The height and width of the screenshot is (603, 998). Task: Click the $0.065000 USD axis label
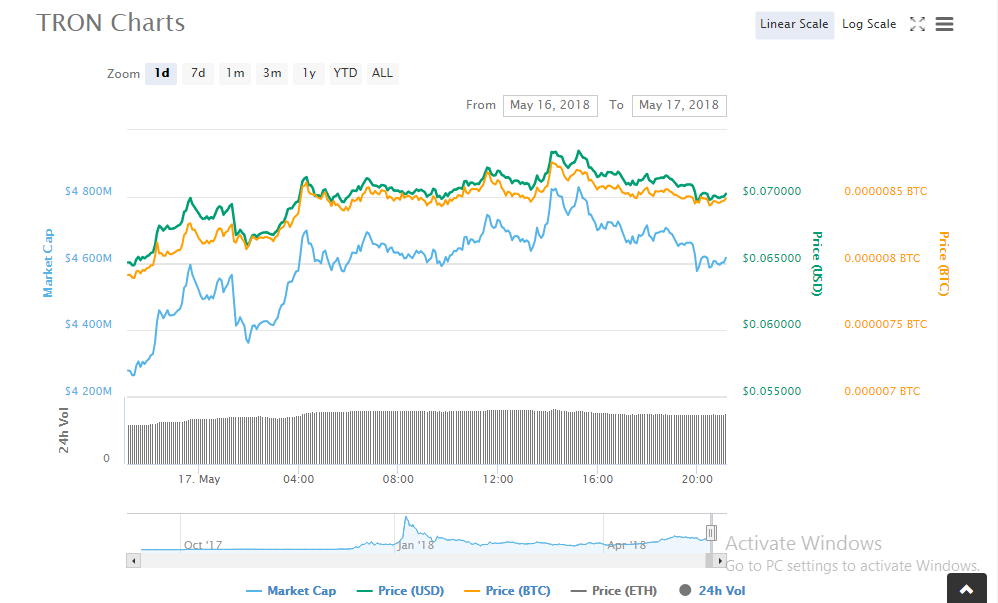(x=771, y=259)
